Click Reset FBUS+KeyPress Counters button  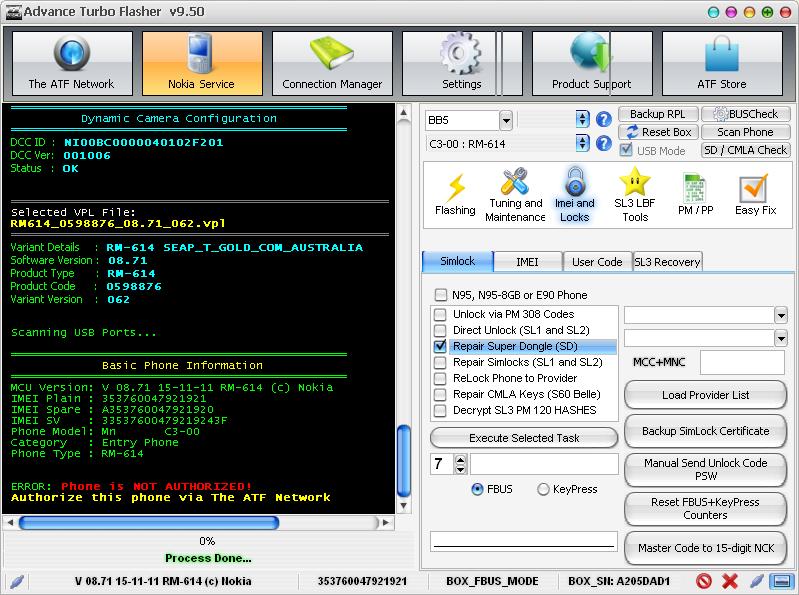tap(705, 508)
